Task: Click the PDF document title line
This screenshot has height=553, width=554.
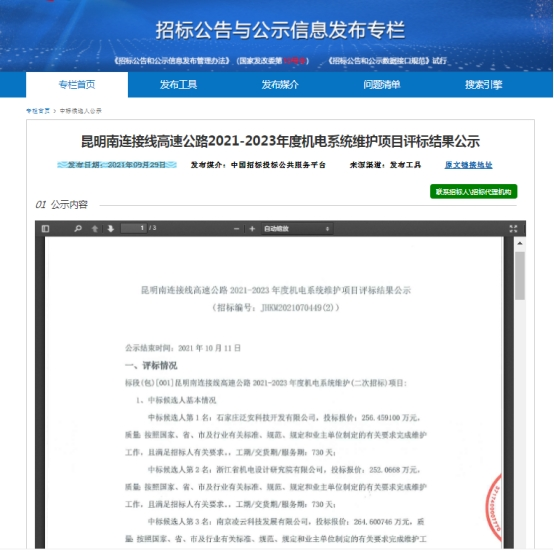Action: [276, 290]
